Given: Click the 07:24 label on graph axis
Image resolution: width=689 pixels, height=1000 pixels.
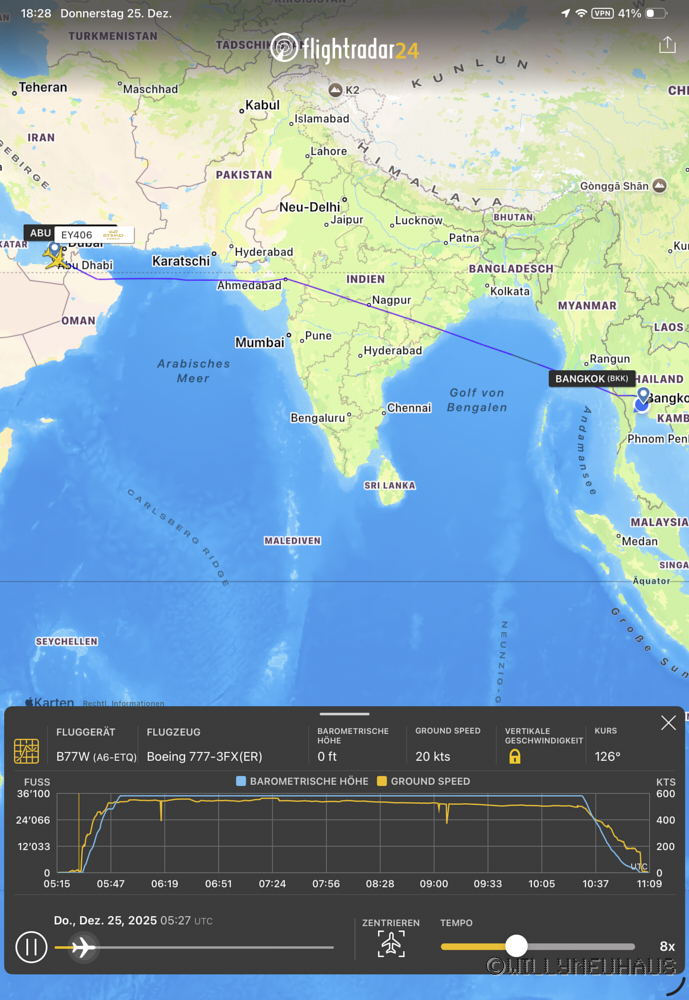Looking at the screenshot, I should point(272,884).
